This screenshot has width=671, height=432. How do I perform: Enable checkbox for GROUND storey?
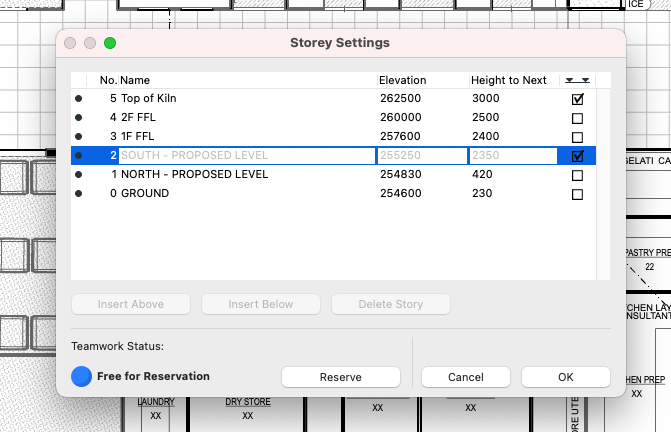577,194
